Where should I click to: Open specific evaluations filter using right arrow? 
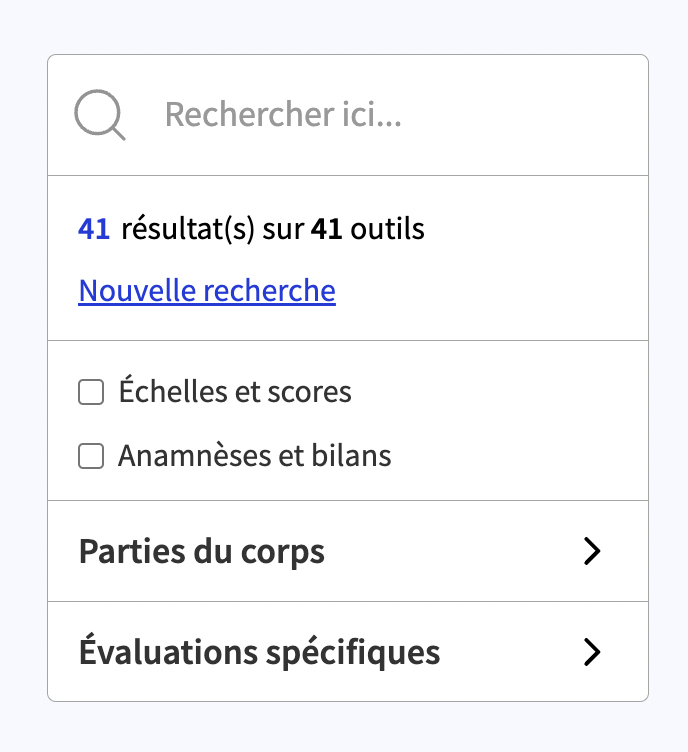(x=592, y=652)
